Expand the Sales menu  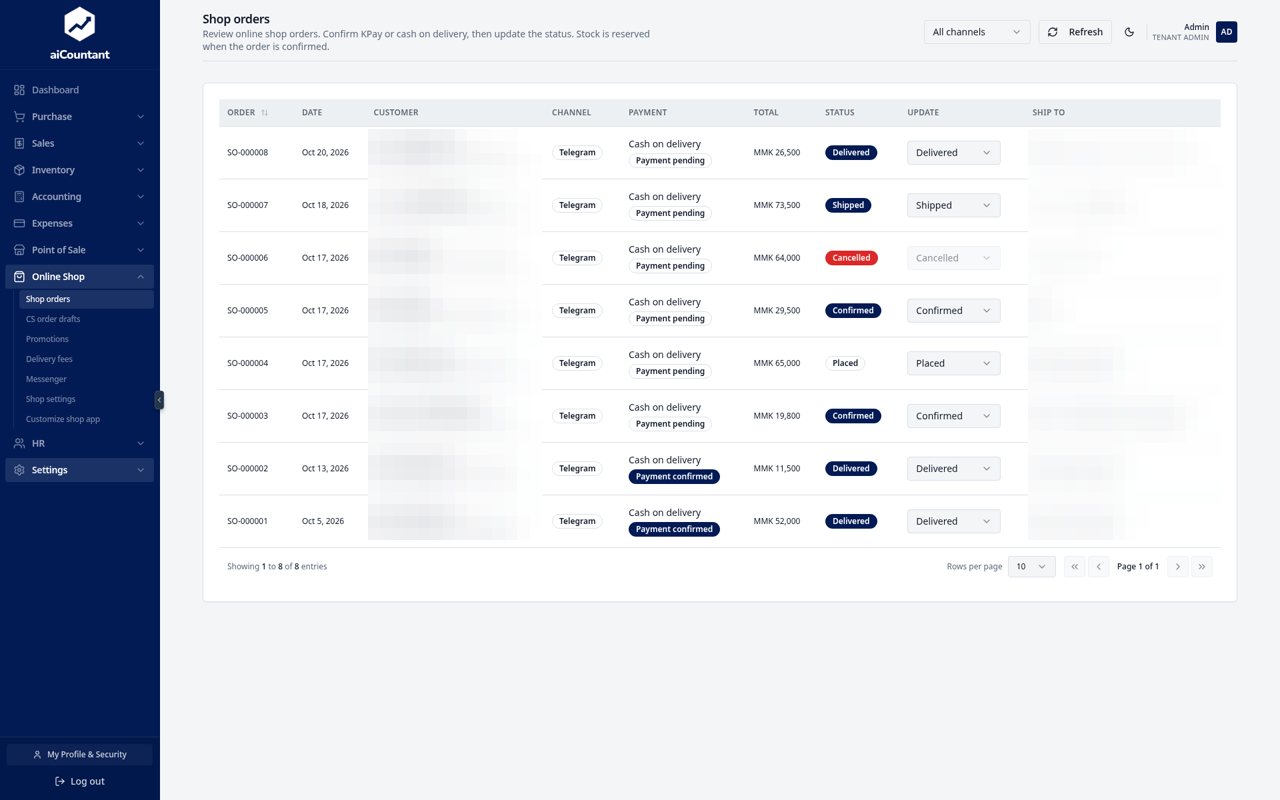coord(79,143)
